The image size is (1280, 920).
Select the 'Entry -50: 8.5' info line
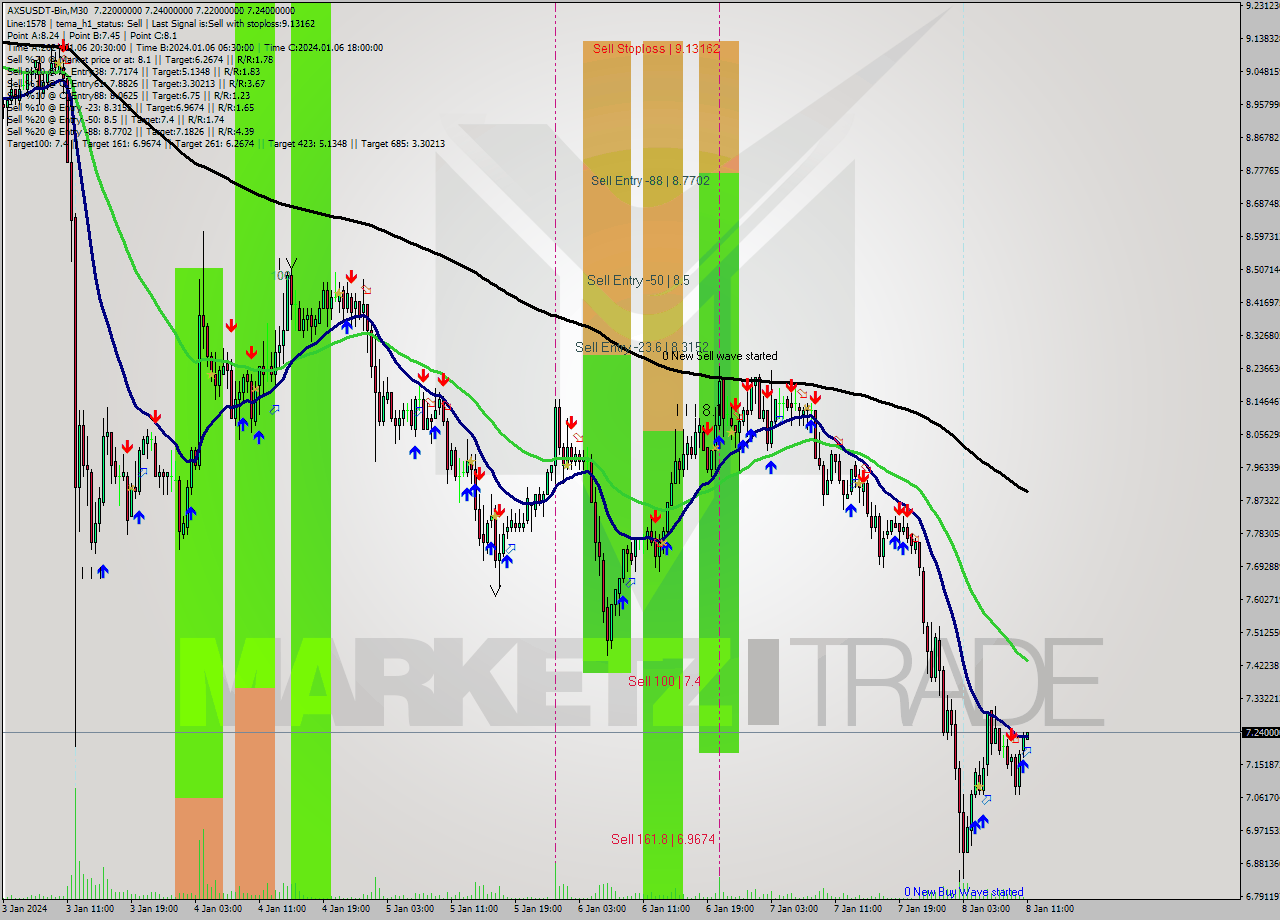point(115,119)
